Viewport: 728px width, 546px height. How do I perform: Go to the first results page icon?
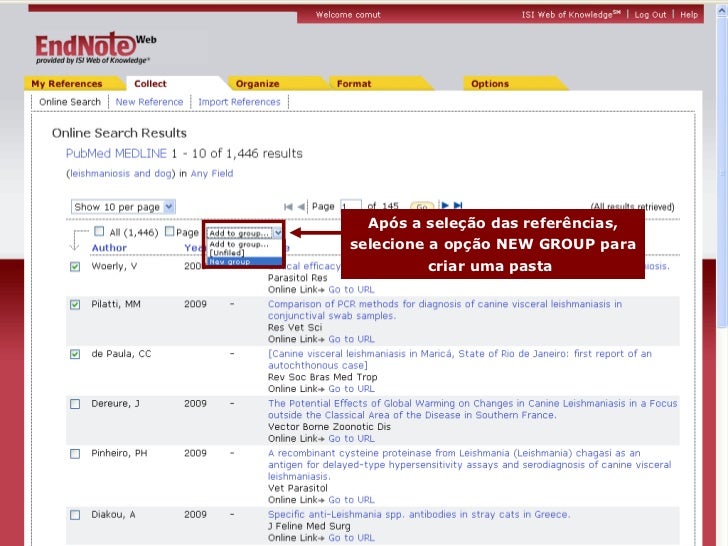pyautogui.click(x=288, y=207)
